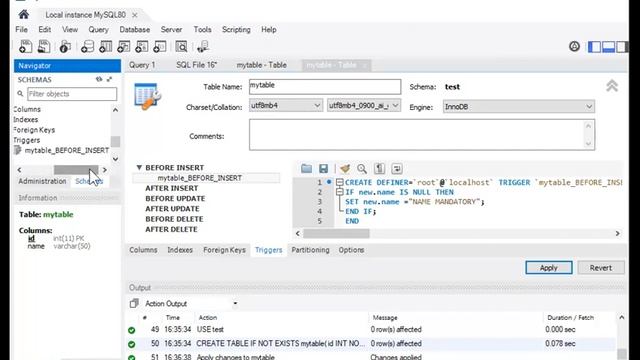The image size is (640, 360).
Task: Open the Server menu
Action: click(x=171, y=29)
